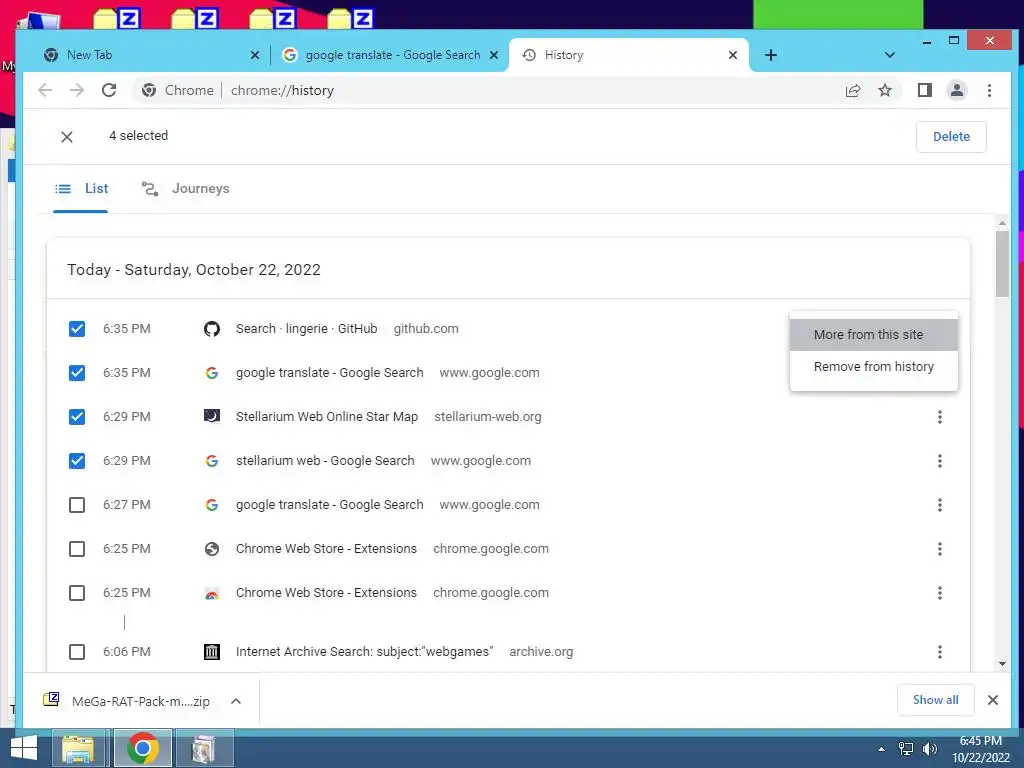Screen dimensions: 1024x768
Task: Check the Chrome Web Store entry with globe favicon
Action: click(77, 549)
